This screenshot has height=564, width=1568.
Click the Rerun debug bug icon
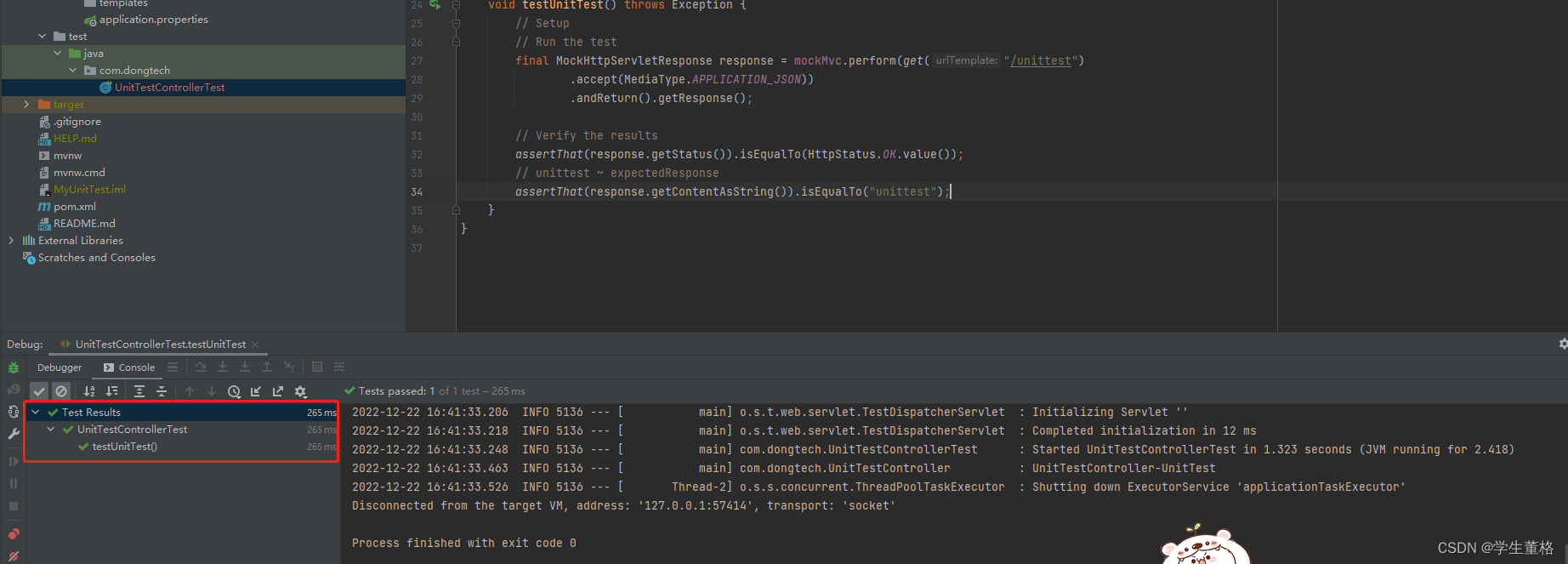[x=14, y=367]
